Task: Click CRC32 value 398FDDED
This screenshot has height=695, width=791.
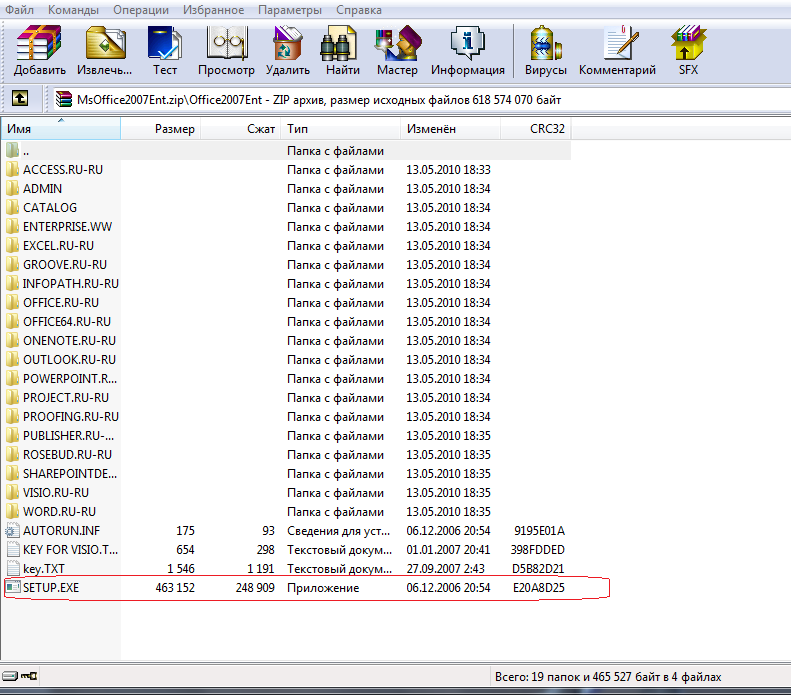Action: pyautogui.click(x=537, y=550)
